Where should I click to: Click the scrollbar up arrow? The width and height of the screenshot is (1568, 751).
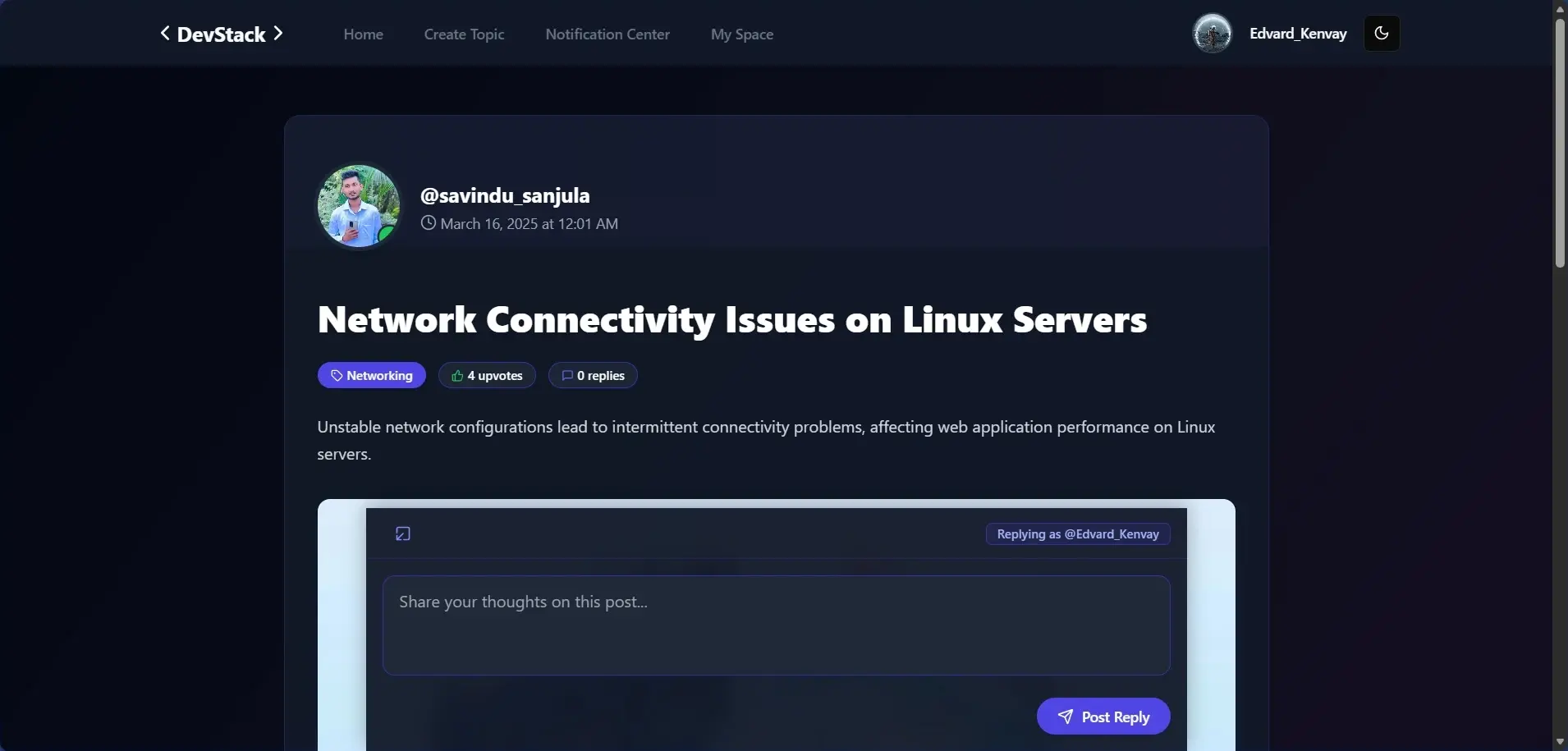tap(1560, 8)
